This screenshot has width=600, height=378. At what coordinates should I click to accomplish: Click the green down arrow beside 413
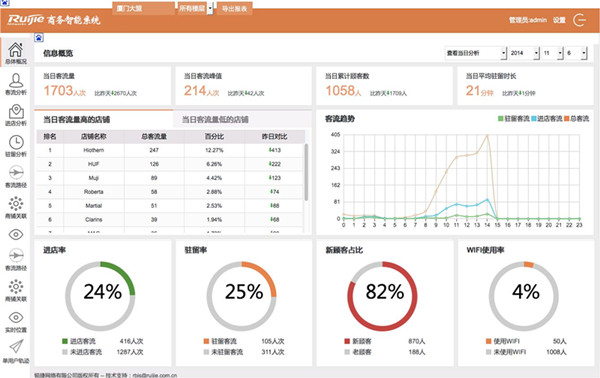[270, 150]
